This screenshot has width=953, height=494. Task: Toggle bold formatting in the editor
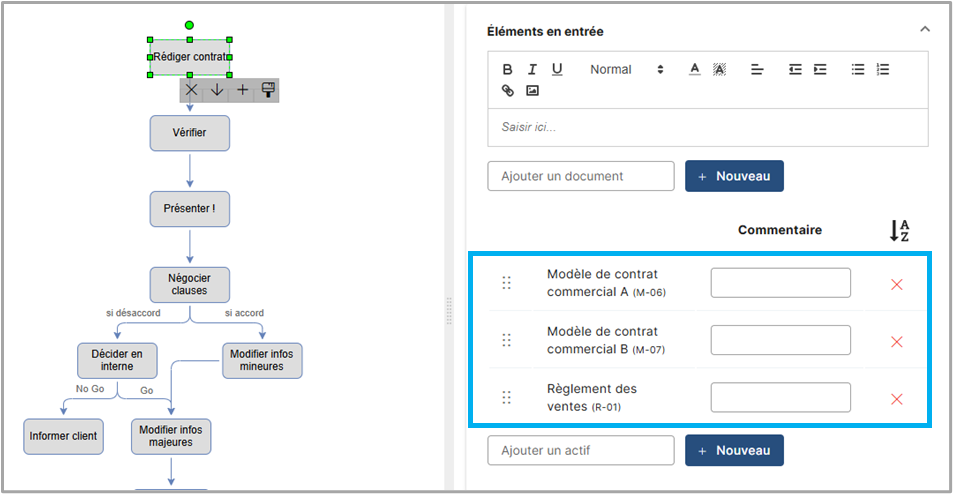tap(508, 69)
